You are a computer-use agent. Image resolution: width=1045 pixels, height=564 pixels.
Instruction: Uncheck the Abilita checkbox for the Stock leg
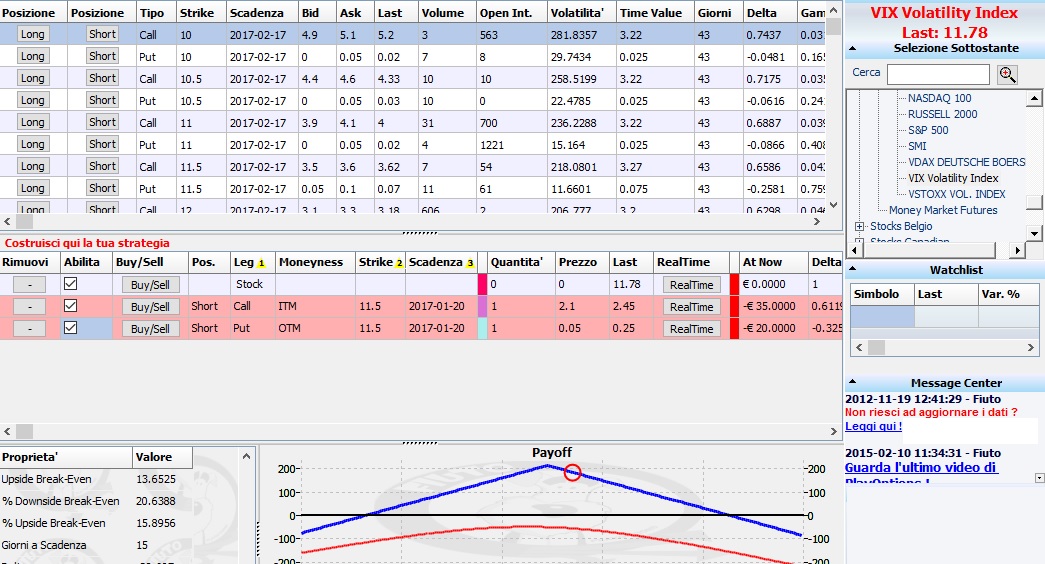click(70, 283)
